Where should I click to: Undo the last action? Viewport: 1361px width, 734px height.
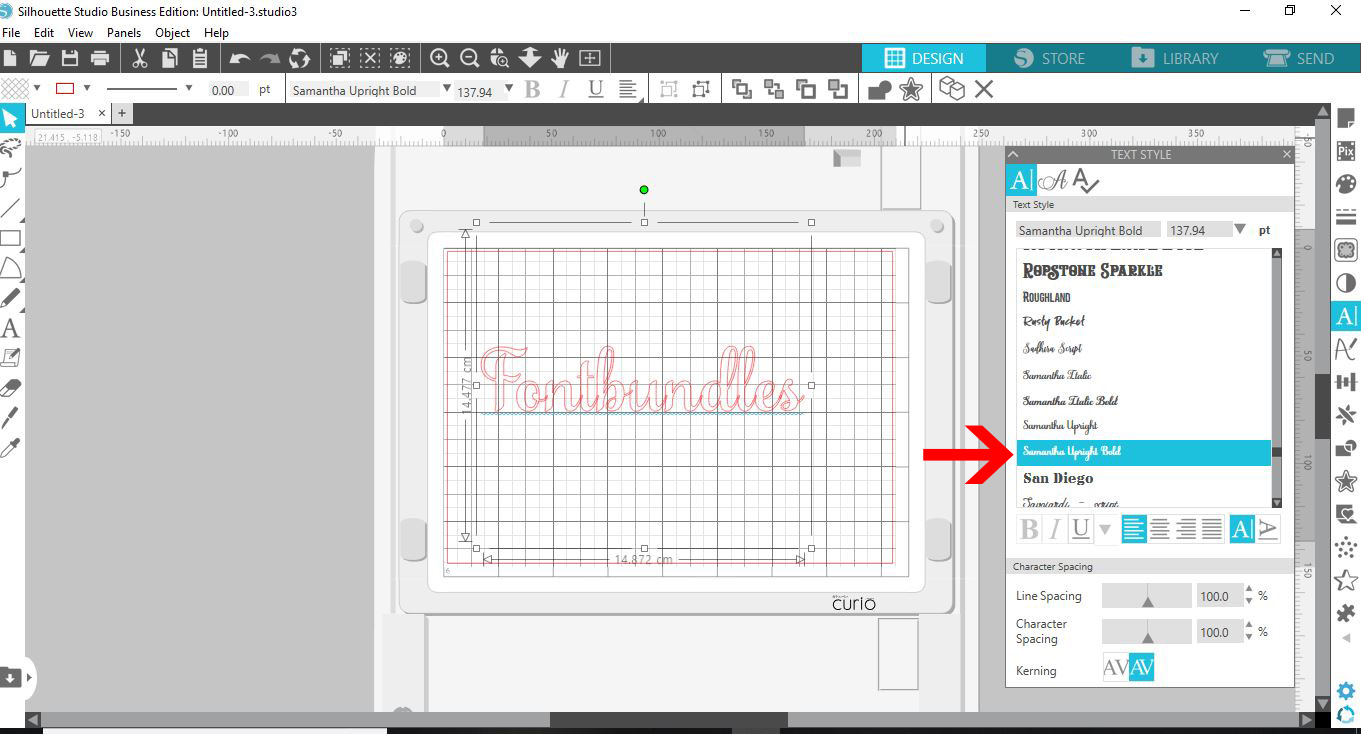tap(239, 58)
